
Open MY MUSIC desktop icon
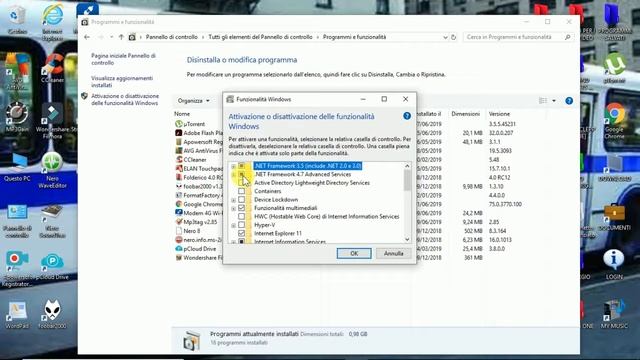pos(614,314)
